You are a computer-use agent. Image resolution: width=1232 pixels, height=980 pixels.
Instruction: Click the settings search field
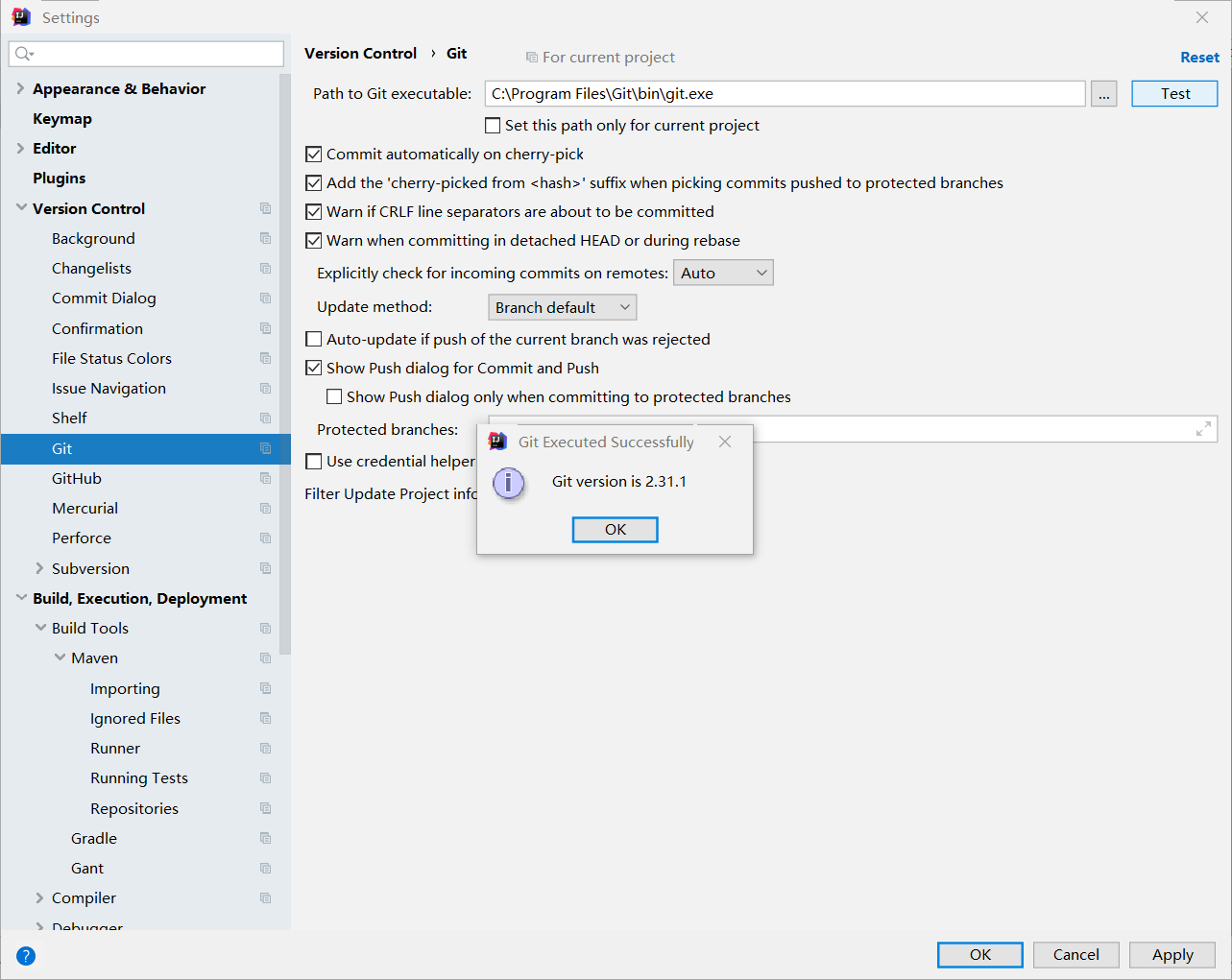146,54
